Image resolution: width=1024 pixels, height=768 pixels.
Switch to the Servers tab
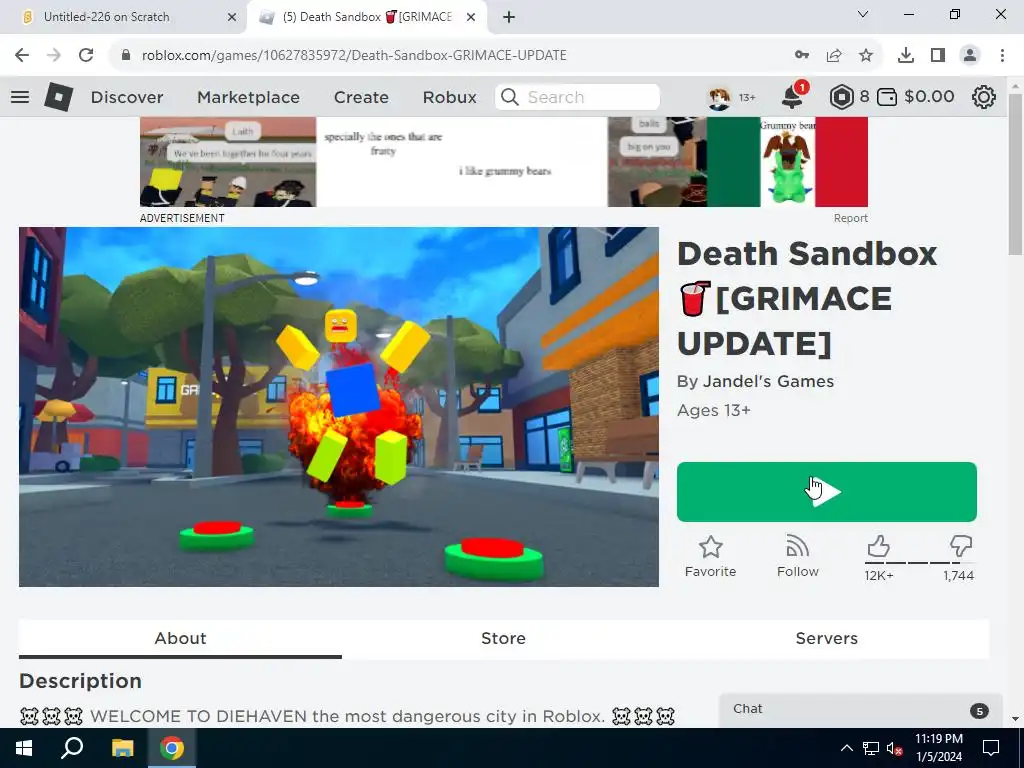tap(826, 638)
